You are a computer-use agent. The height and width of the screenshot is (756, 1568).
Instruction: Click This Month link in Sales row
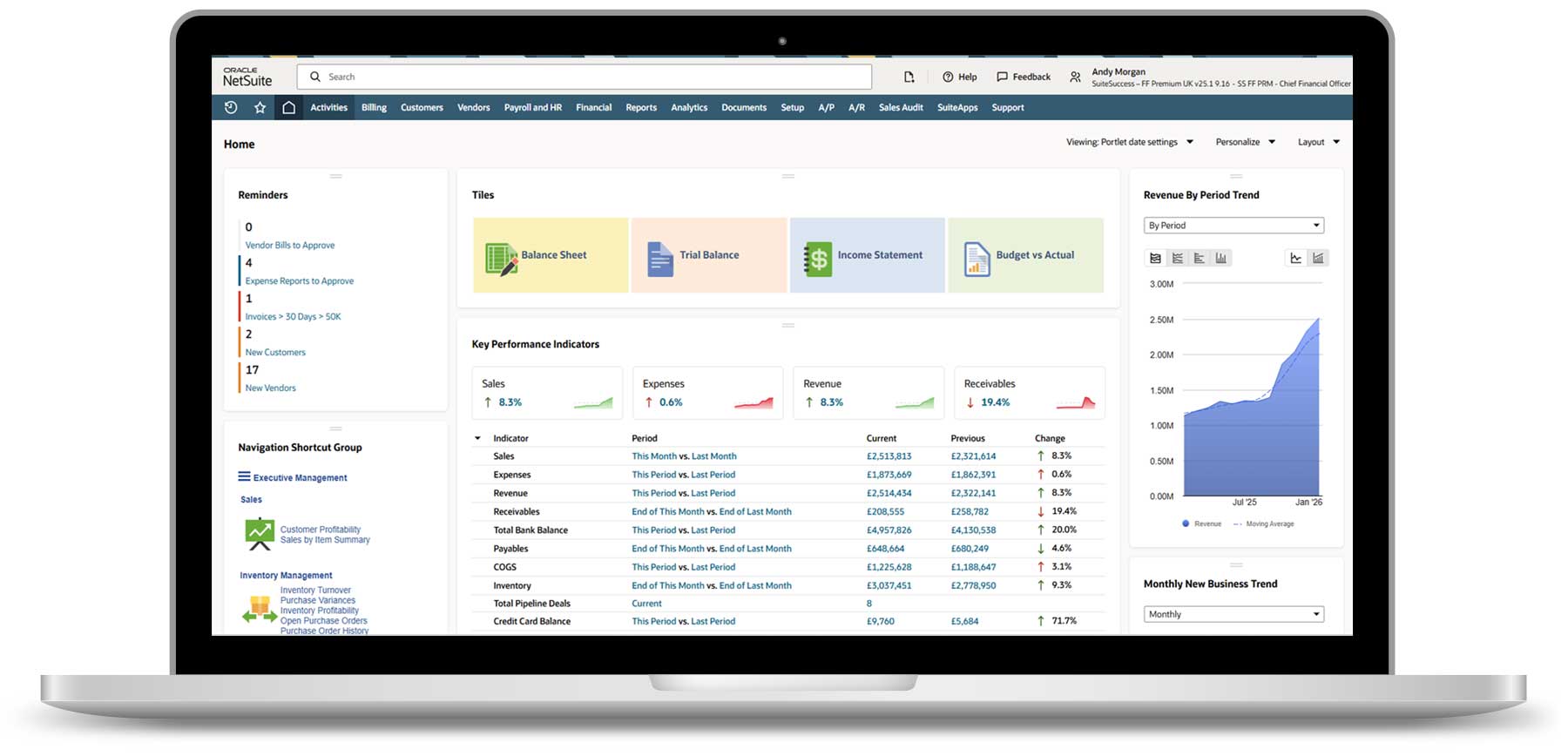(x=654, y=456)
